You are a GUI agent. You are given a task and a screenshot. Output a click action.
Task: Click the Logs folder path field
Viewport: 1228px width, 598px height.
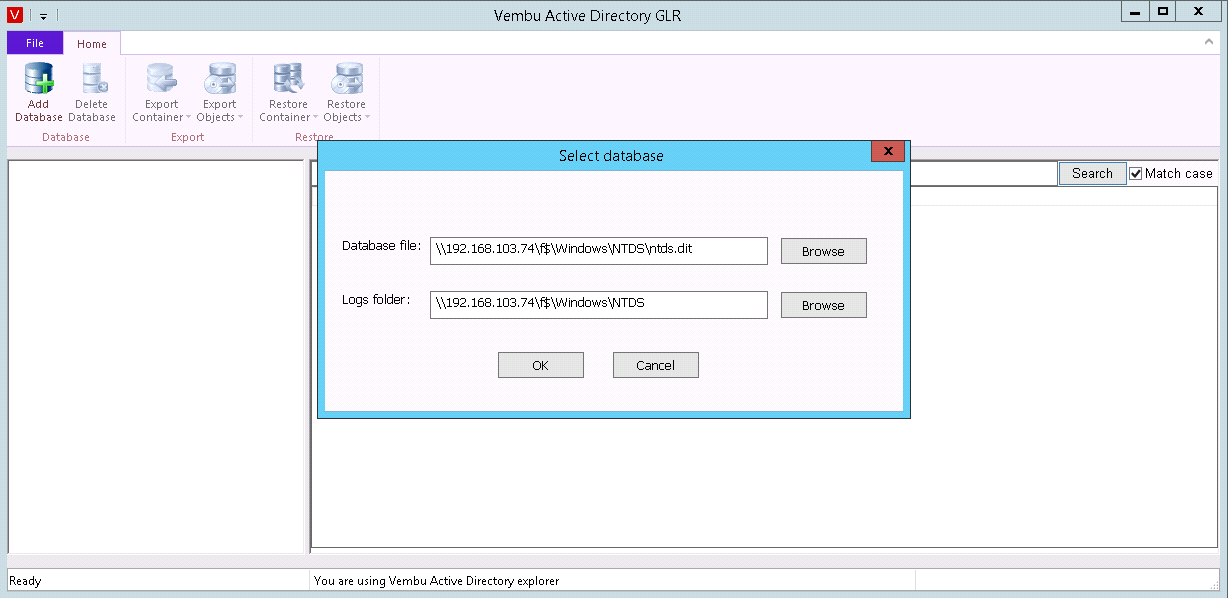pos(599,305)
